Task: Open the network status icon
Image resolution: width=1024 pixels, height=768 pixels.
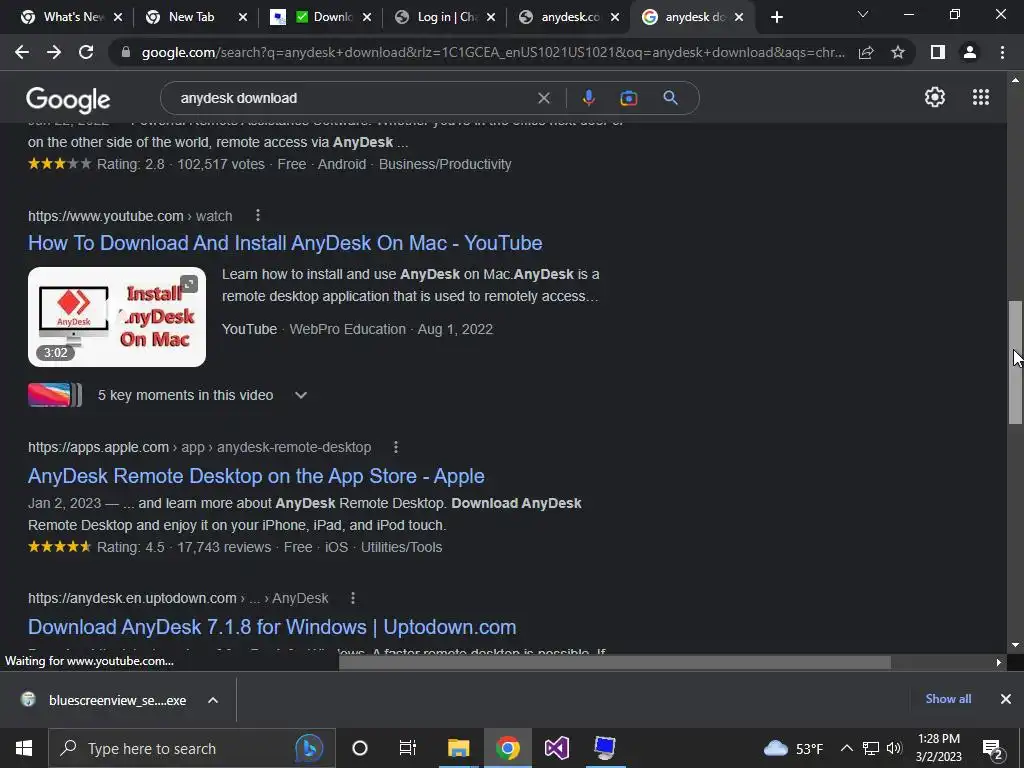Action: 871,748
